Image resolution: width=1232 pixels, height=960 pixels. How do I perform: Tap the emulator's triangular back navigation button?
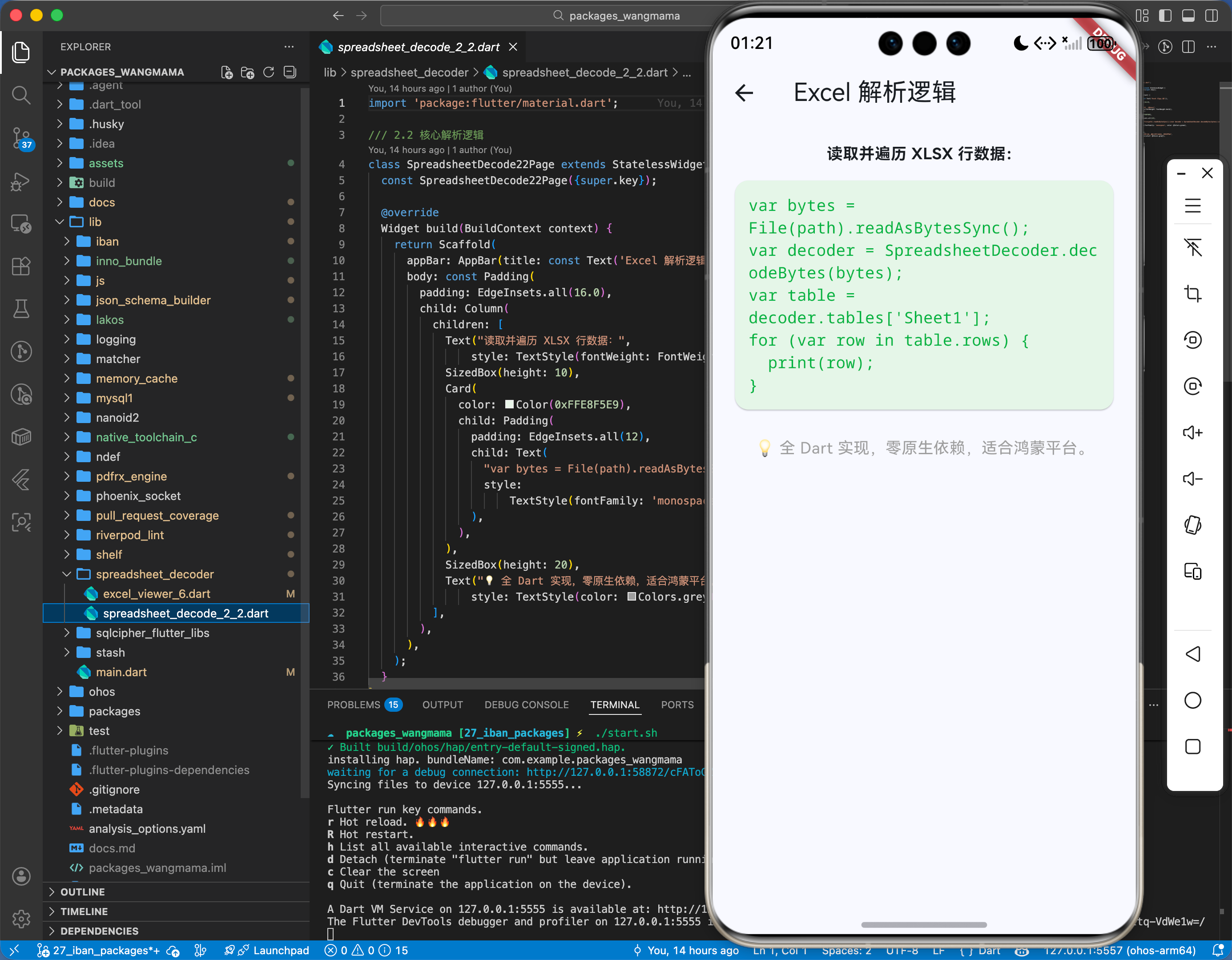[1192, 654]
